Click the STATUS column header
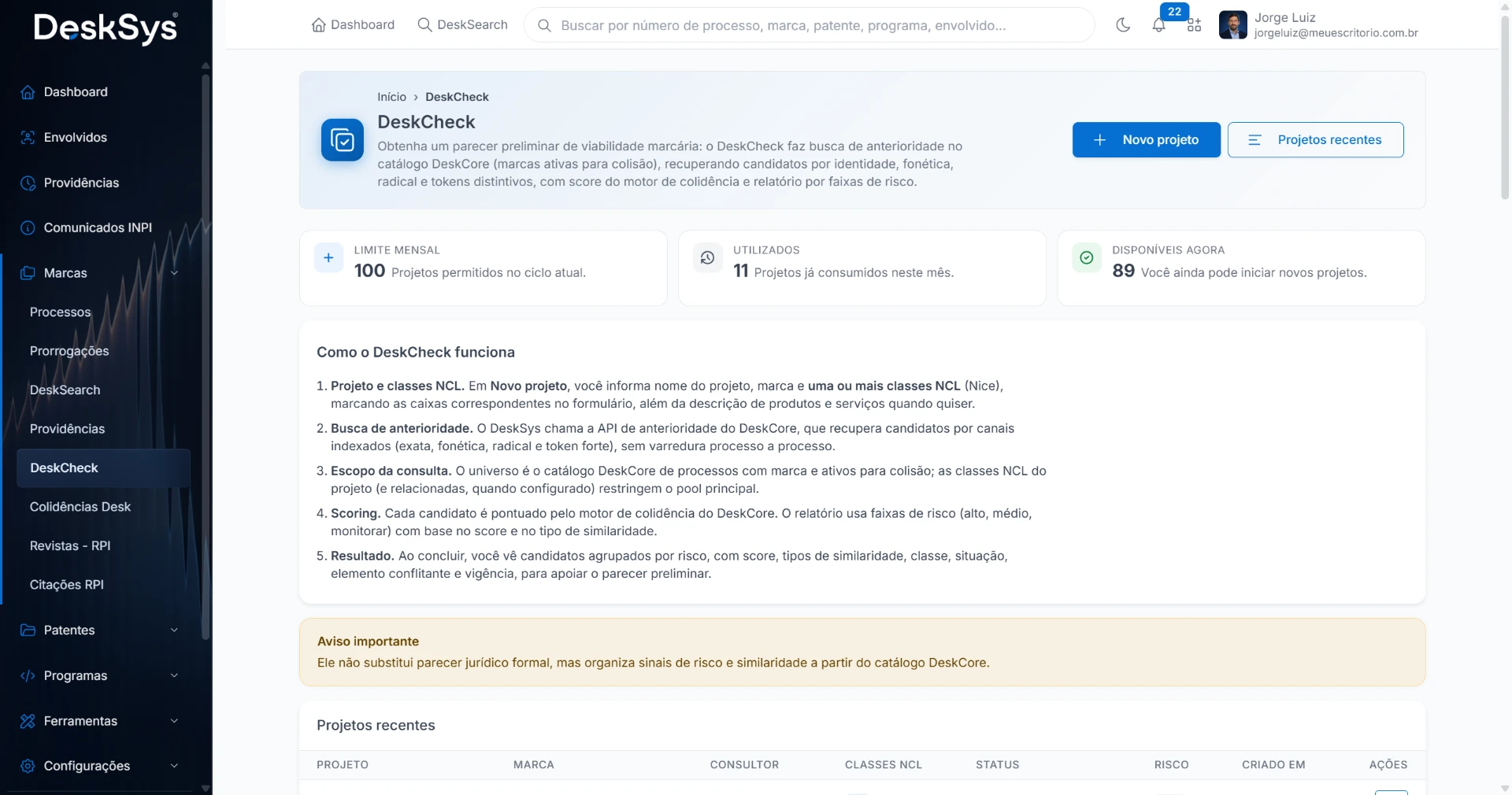1512x795 pixels. [998, 765]
